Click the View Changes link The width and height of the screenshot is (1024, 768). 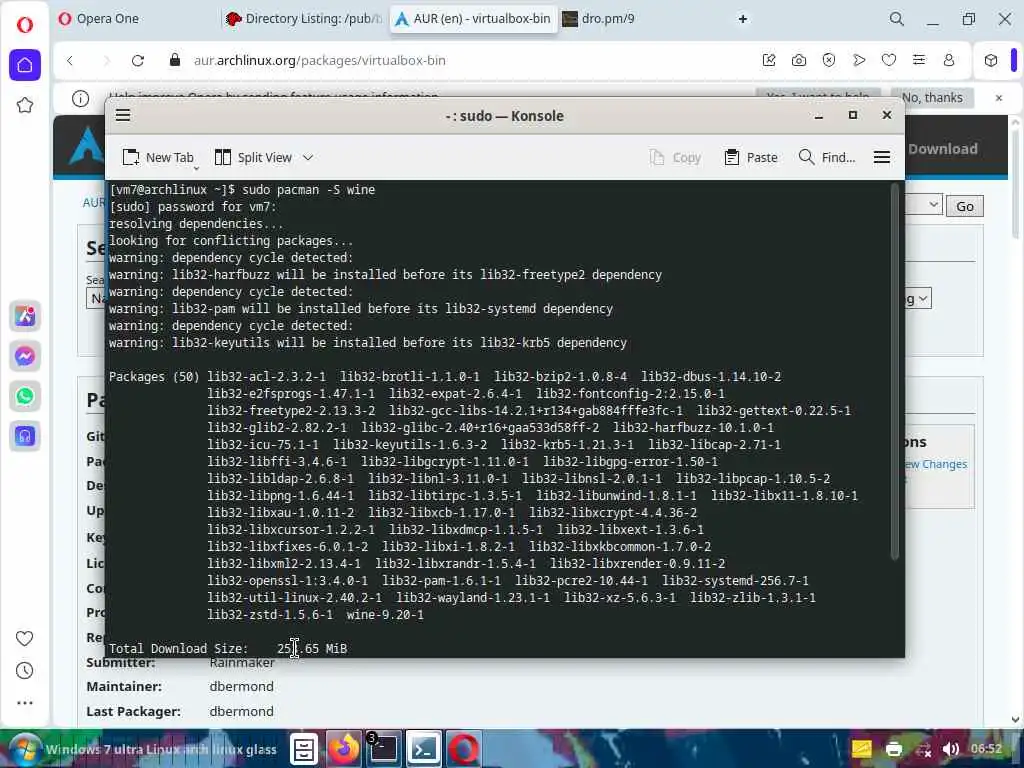(936, 464)
